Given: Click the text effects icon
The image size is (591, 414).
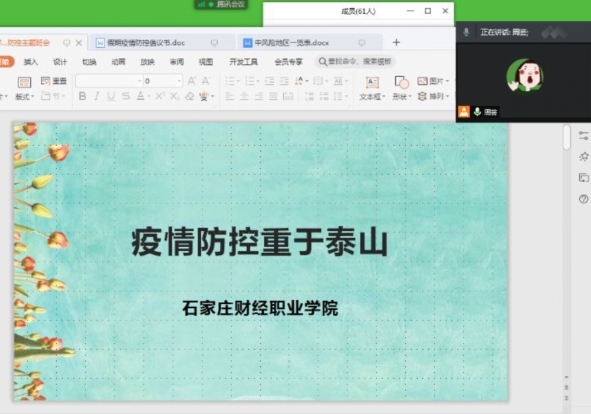Looking at the screenshot, I should [204, 97].
